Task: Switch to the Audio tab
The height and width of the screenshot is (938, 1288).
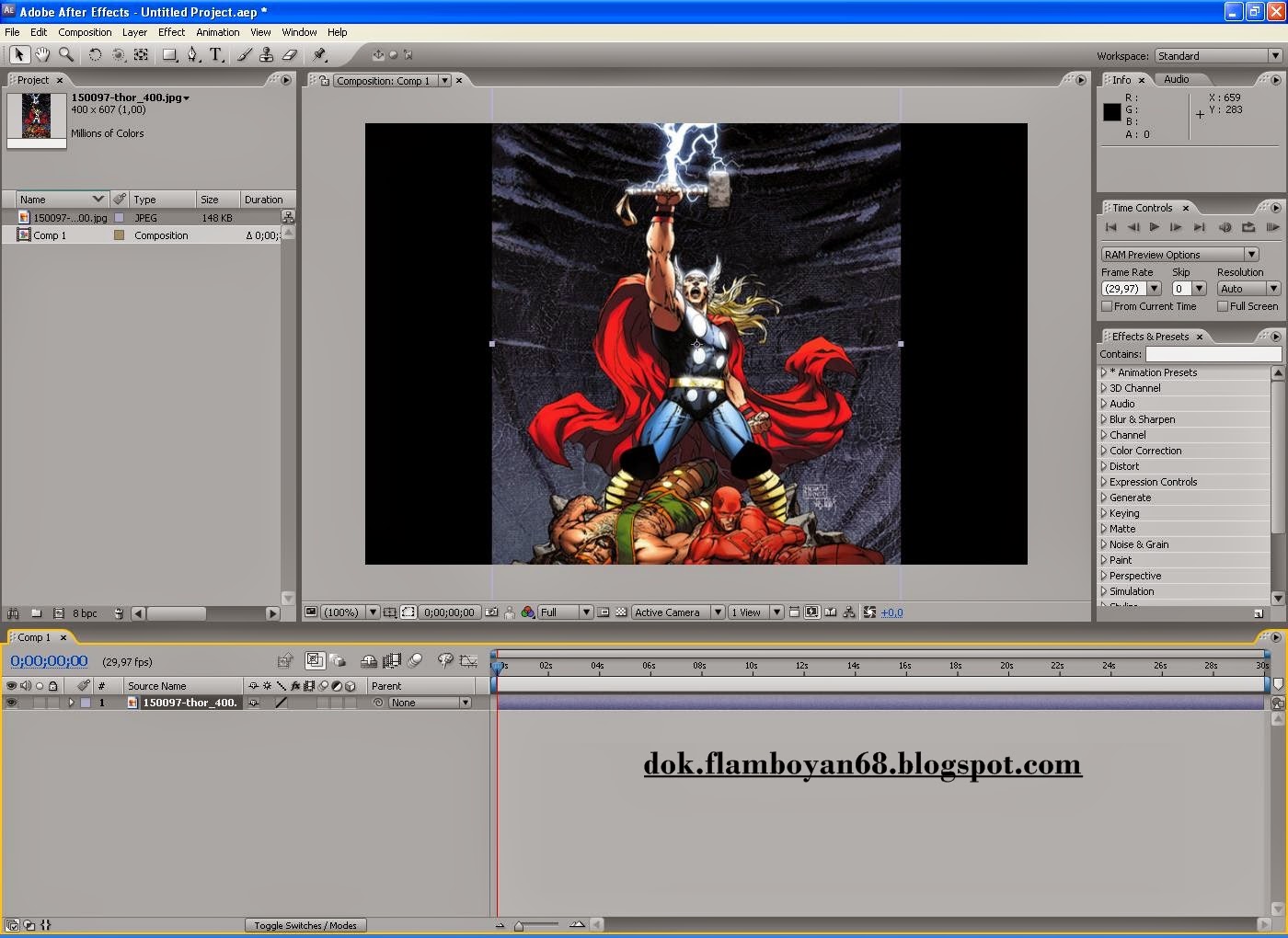Action: pyautogui.click(x=1176, y=79)
